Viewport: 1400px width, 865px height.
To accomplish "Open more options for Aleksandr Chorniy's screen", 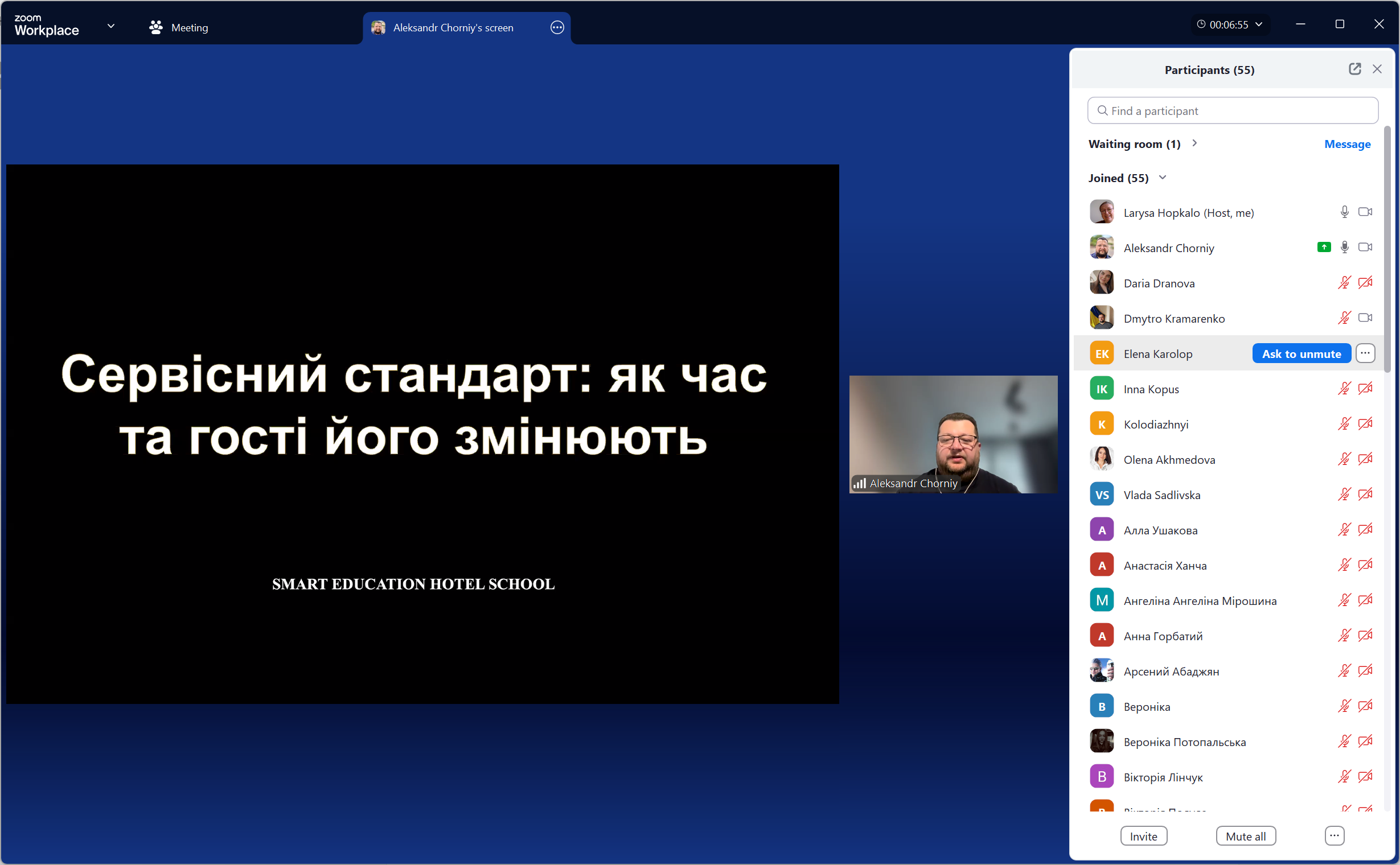I will (557, 27).
